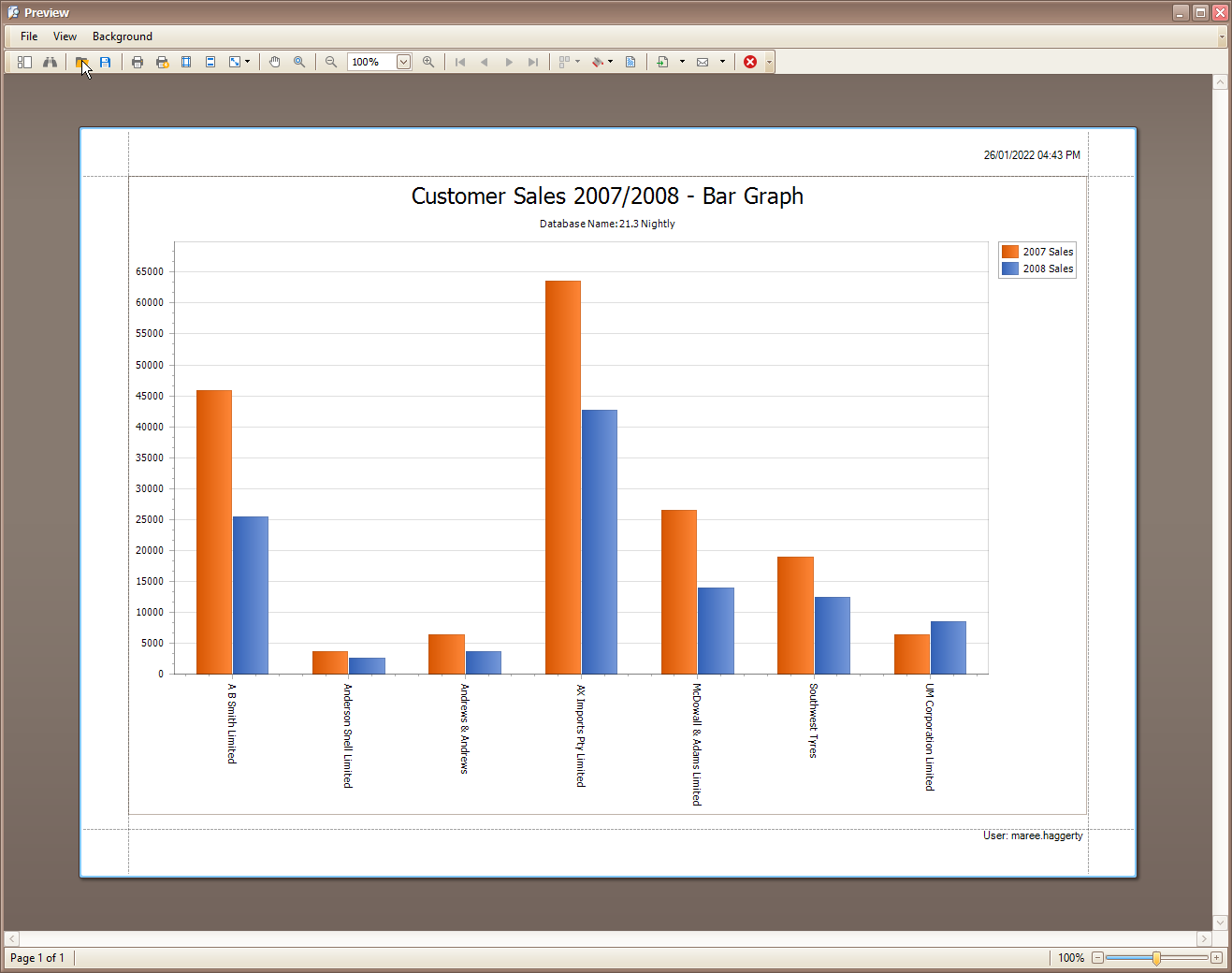The width and height of the screenshot is (1232, 973).
Task: Save the document with the floppy disk icon
Action: [106, 62]
